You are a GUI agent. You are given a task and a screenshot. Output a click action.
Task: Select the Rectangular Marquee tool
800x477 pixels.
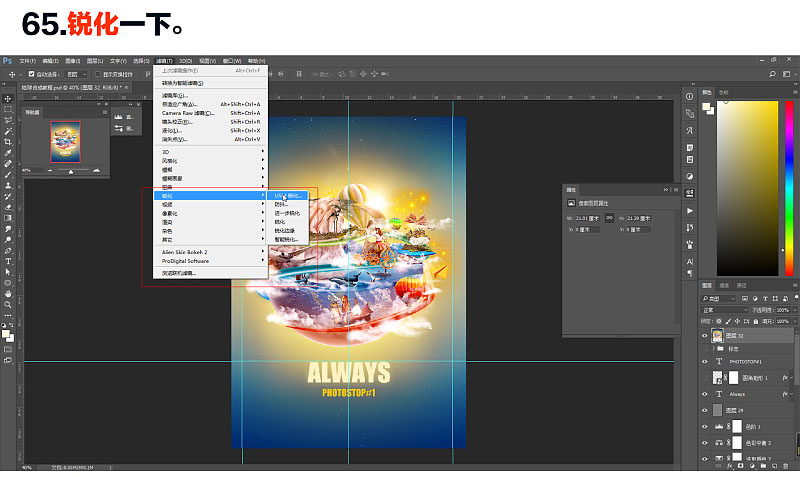point(8,109)
